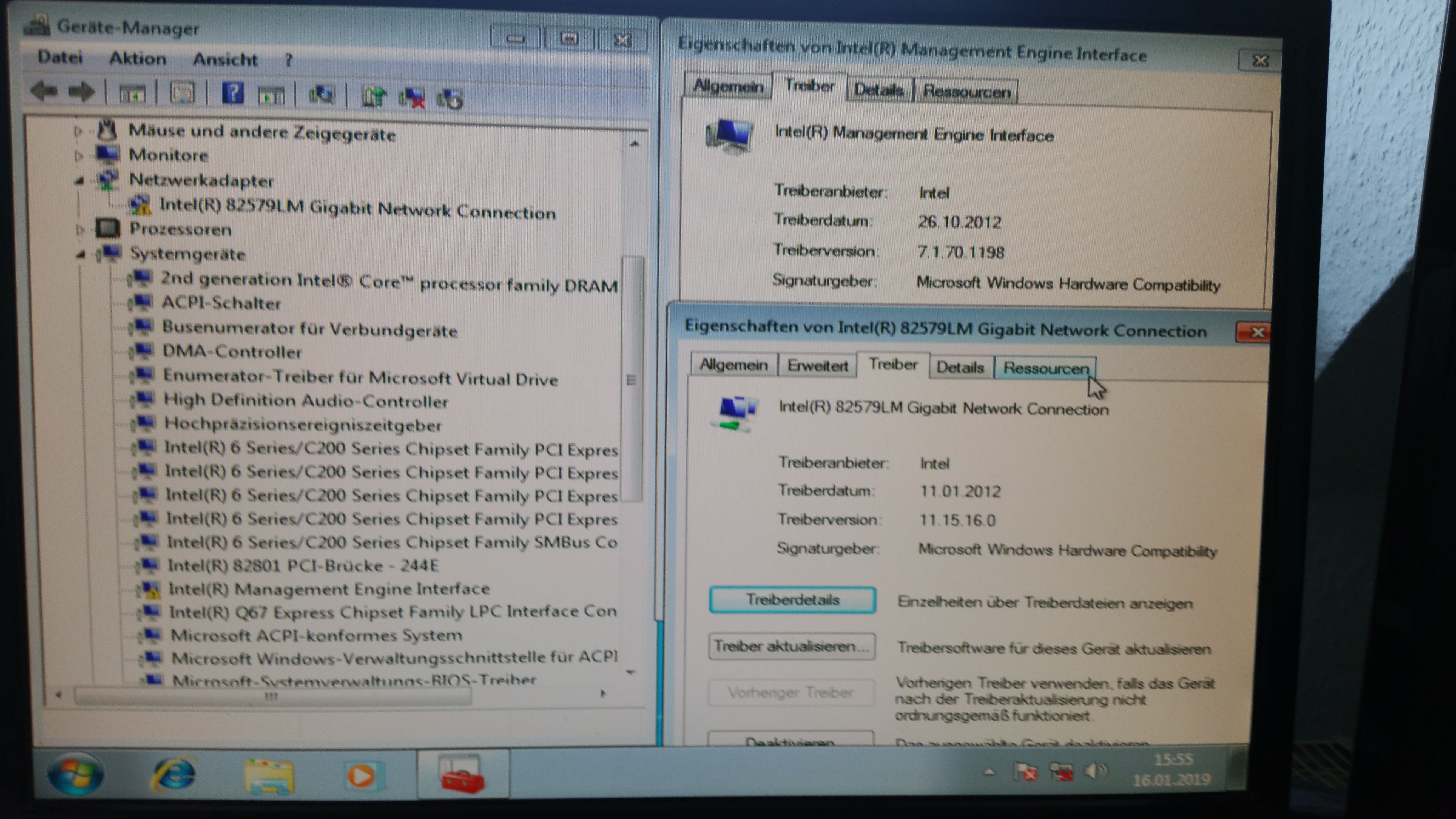Open Ressourcen tab of network properties
Image resolution: width=1456 pixels, height=819 pixels.
click(1045, 368)
